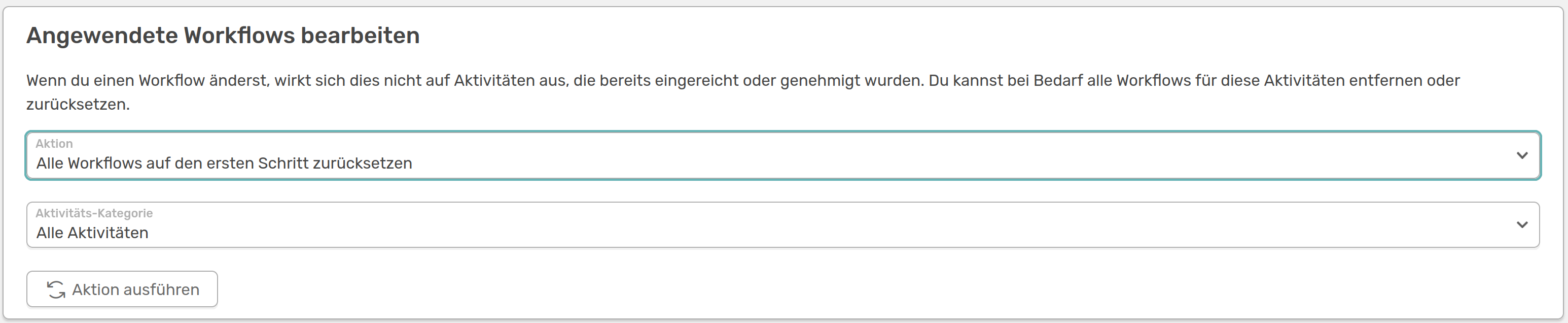Click the 'Angewendete Workflows bearbeiten' heading

coord(223,36)
